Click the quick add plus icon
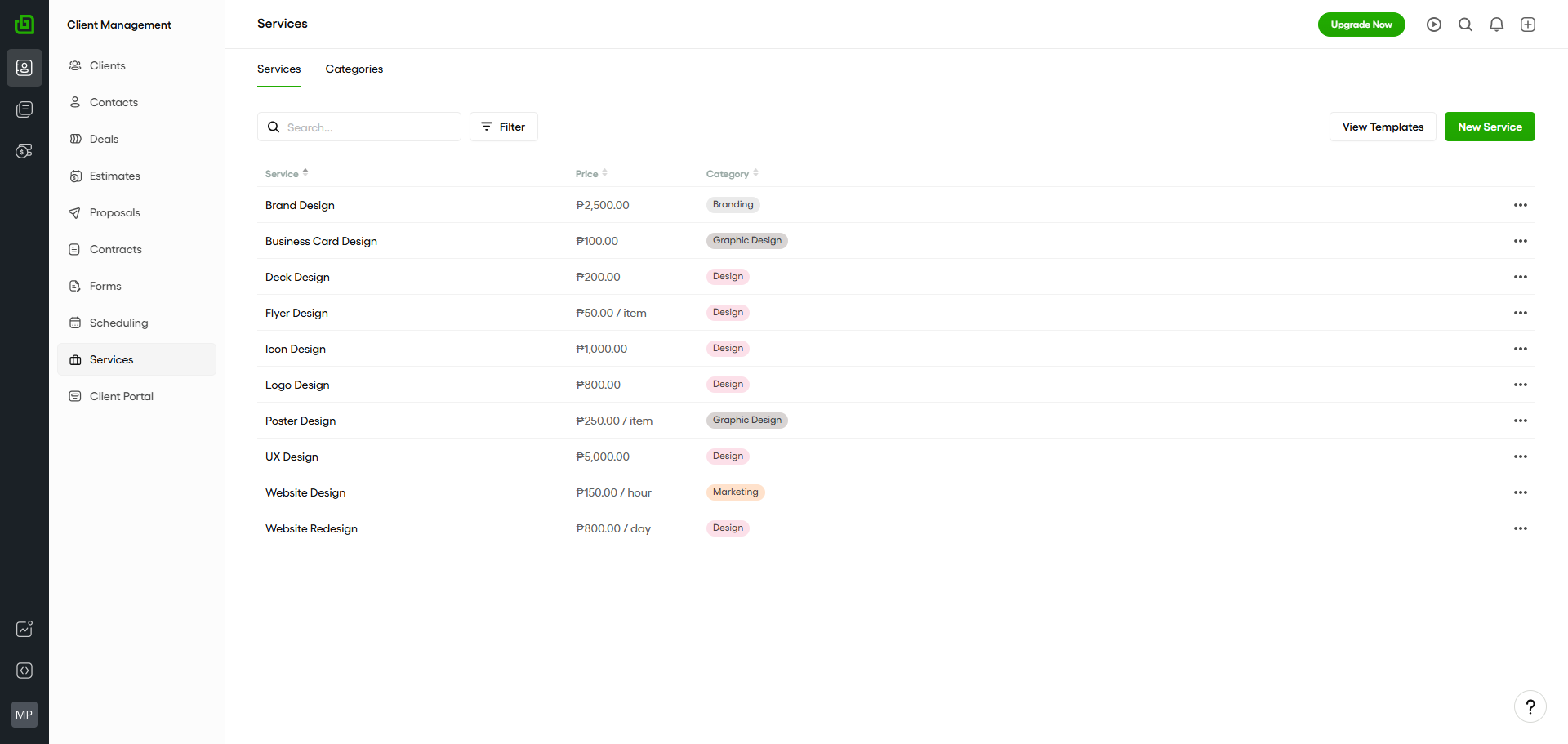This screenshot has height=744, width=1568. pyautogui.click(x=1528, y=25)
